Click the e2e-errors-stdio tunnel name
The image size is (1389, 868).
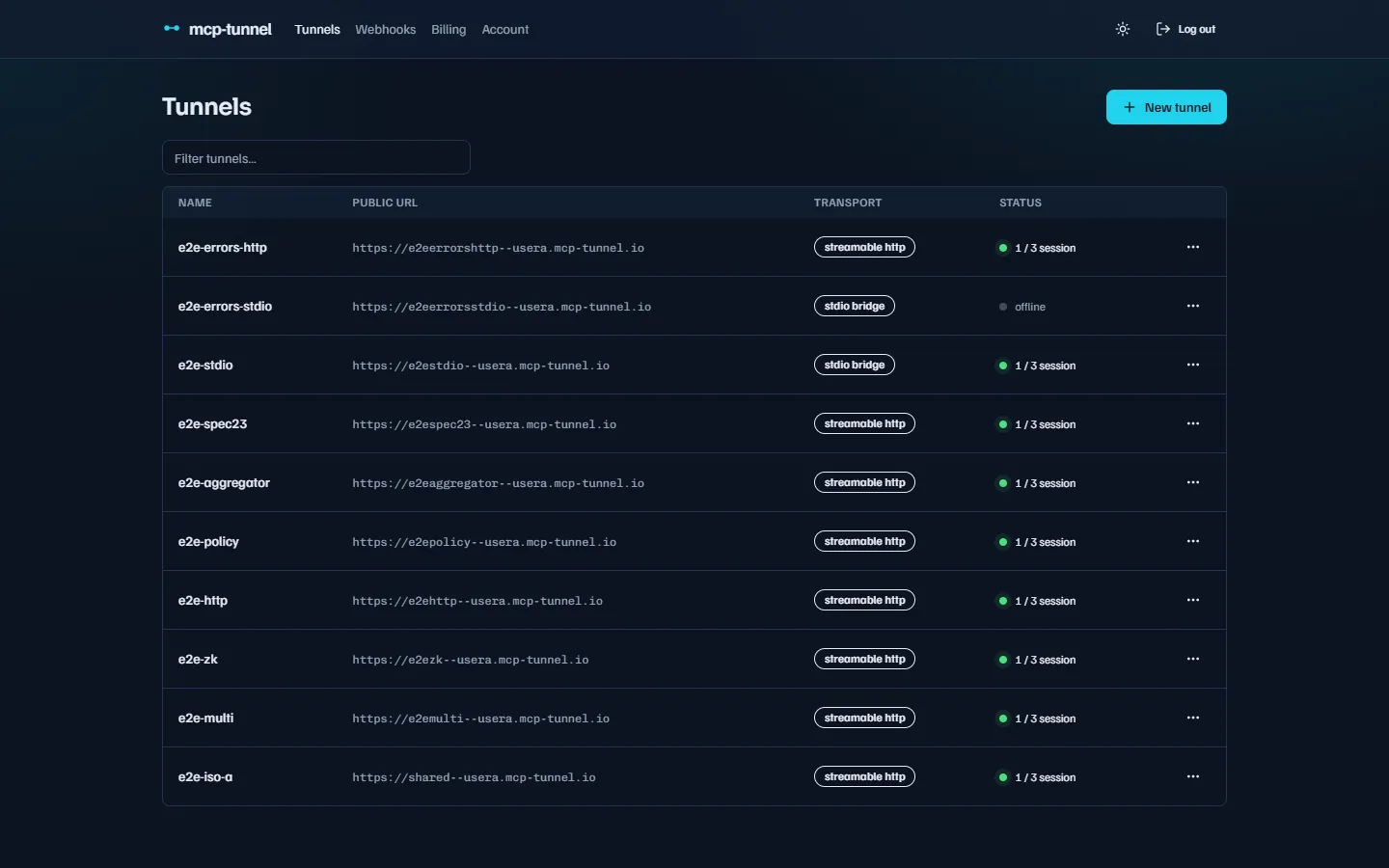(x=225, y=307)
